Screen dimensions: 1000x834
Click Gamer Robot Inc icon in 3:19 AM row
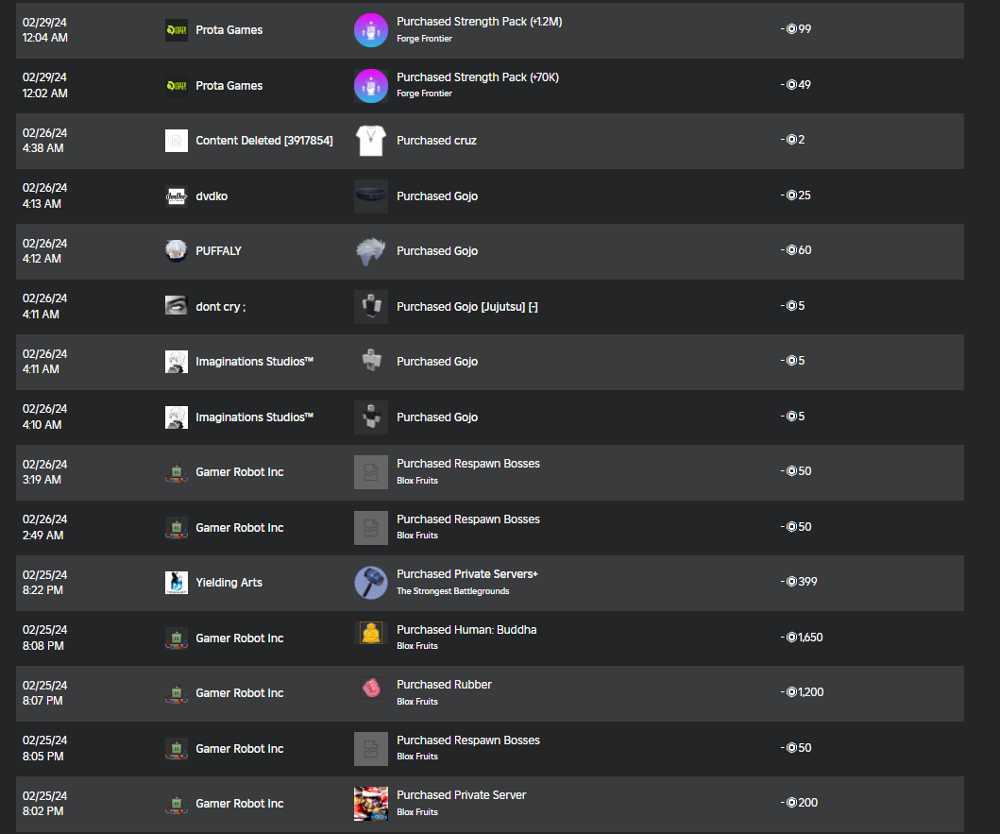point(176,472)
